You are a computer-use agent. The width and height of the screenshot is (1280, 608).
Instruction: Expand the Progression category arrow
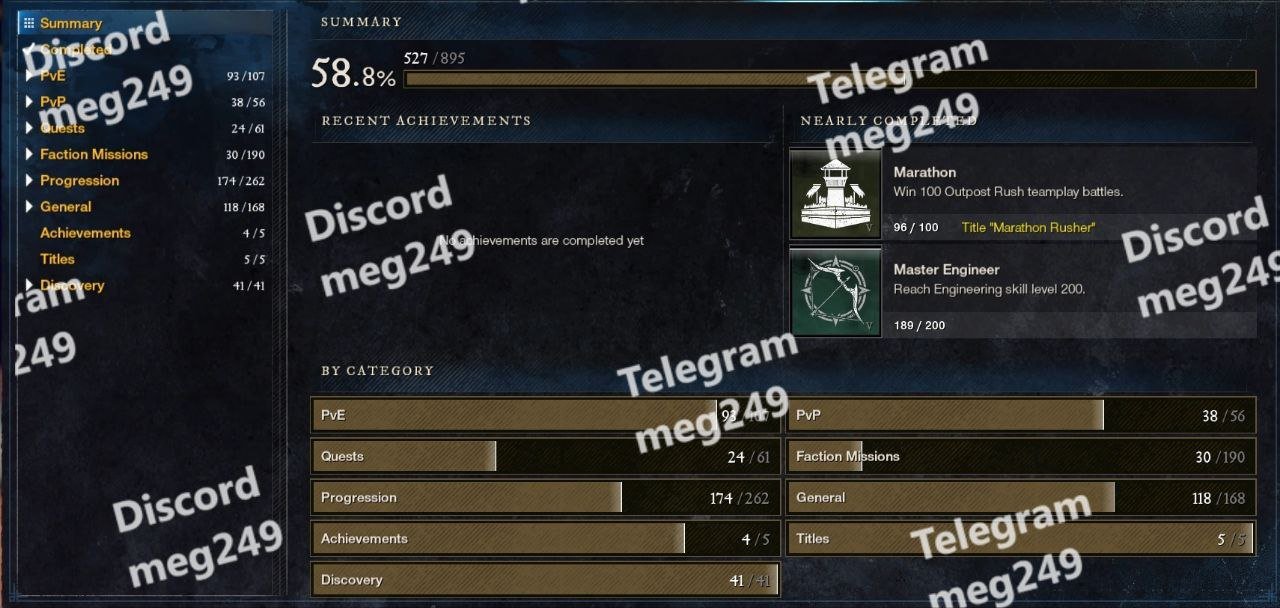(30, 180)
